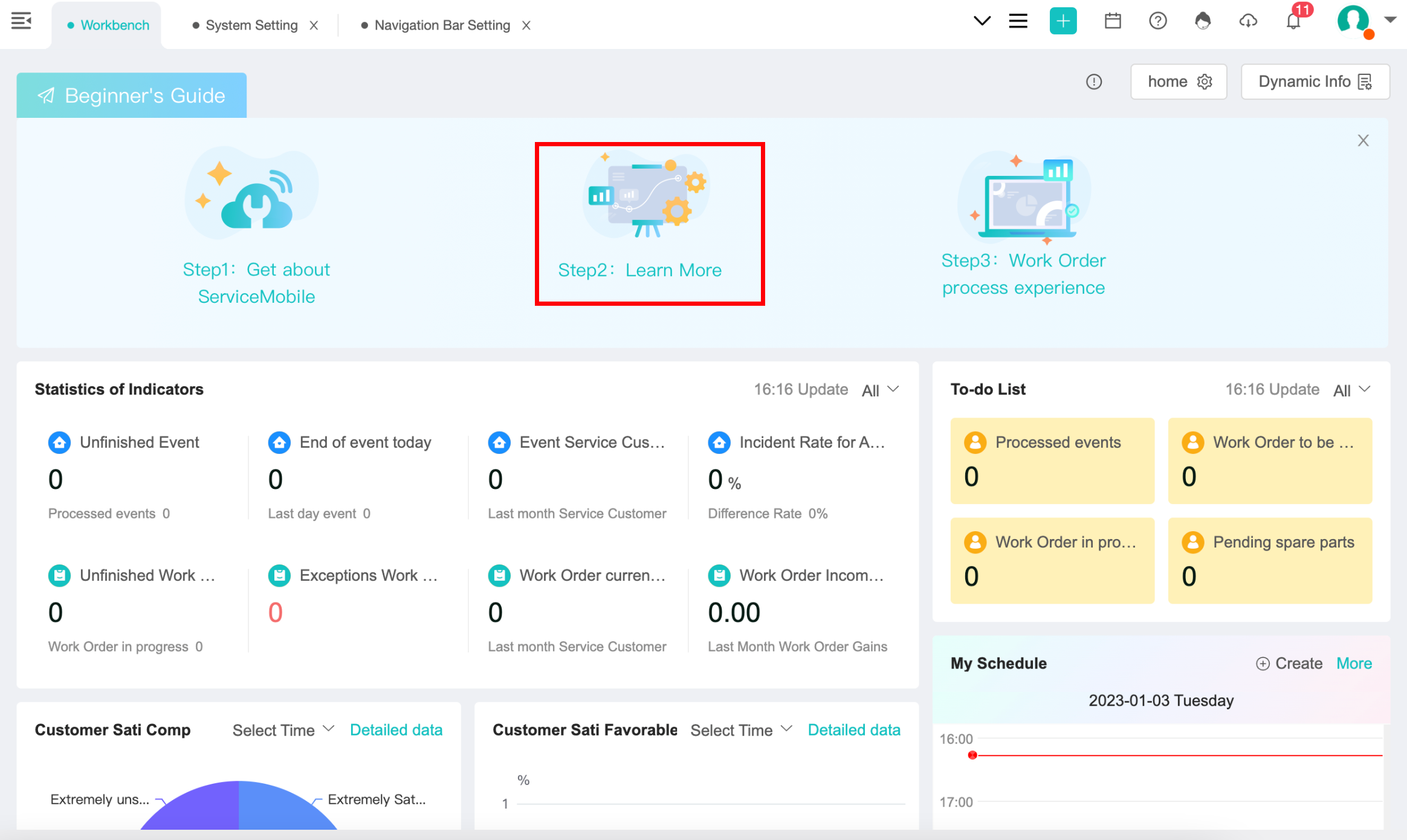The image size is (1407, 840).
Task: Open the Processed events to-do card
Action: coord(1052,460)
